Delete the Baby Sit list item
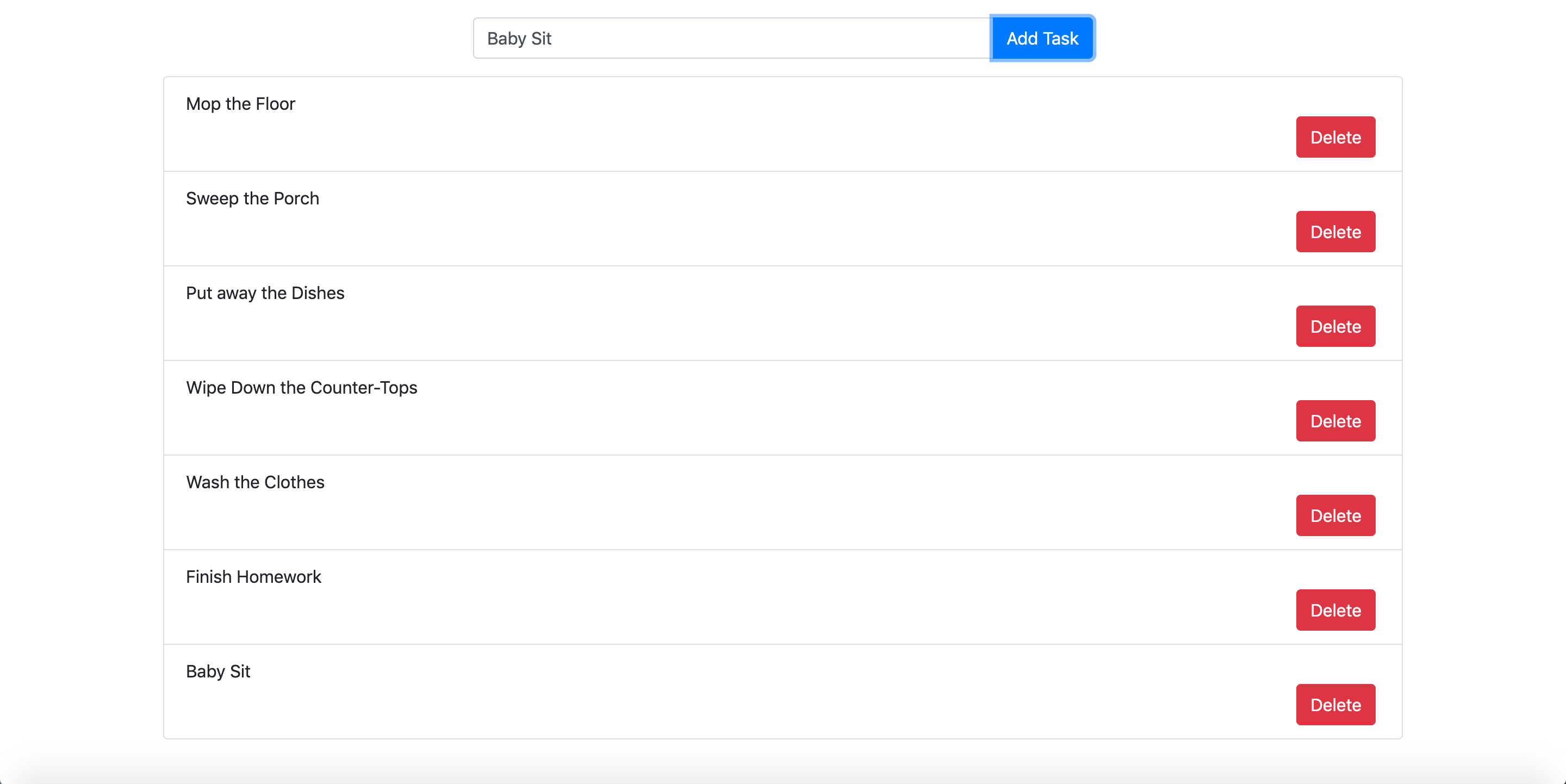 click(1335, 705)
